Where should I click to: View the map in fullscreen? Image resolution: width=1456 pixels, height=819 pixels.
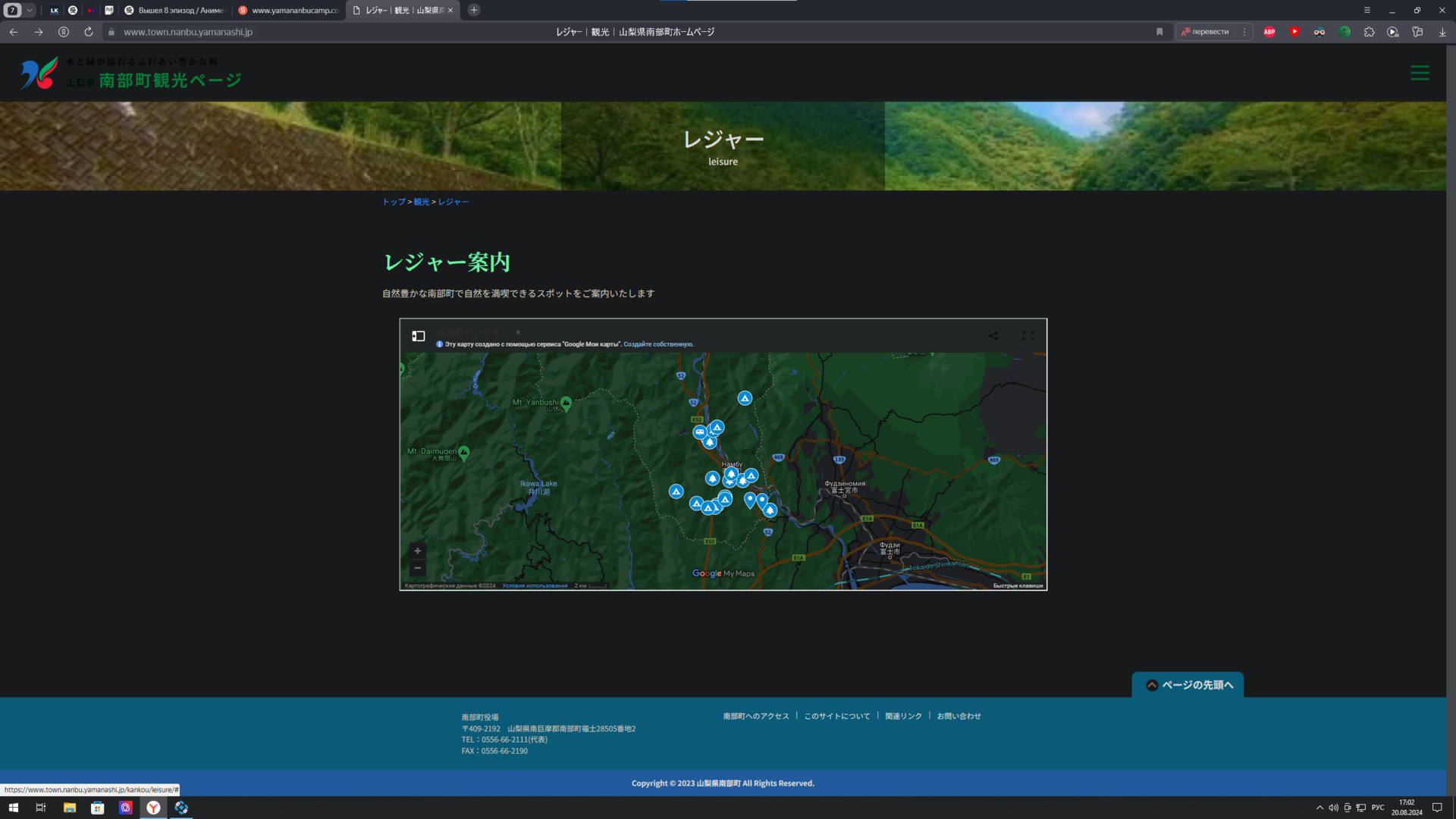[x=1028, y=336]
